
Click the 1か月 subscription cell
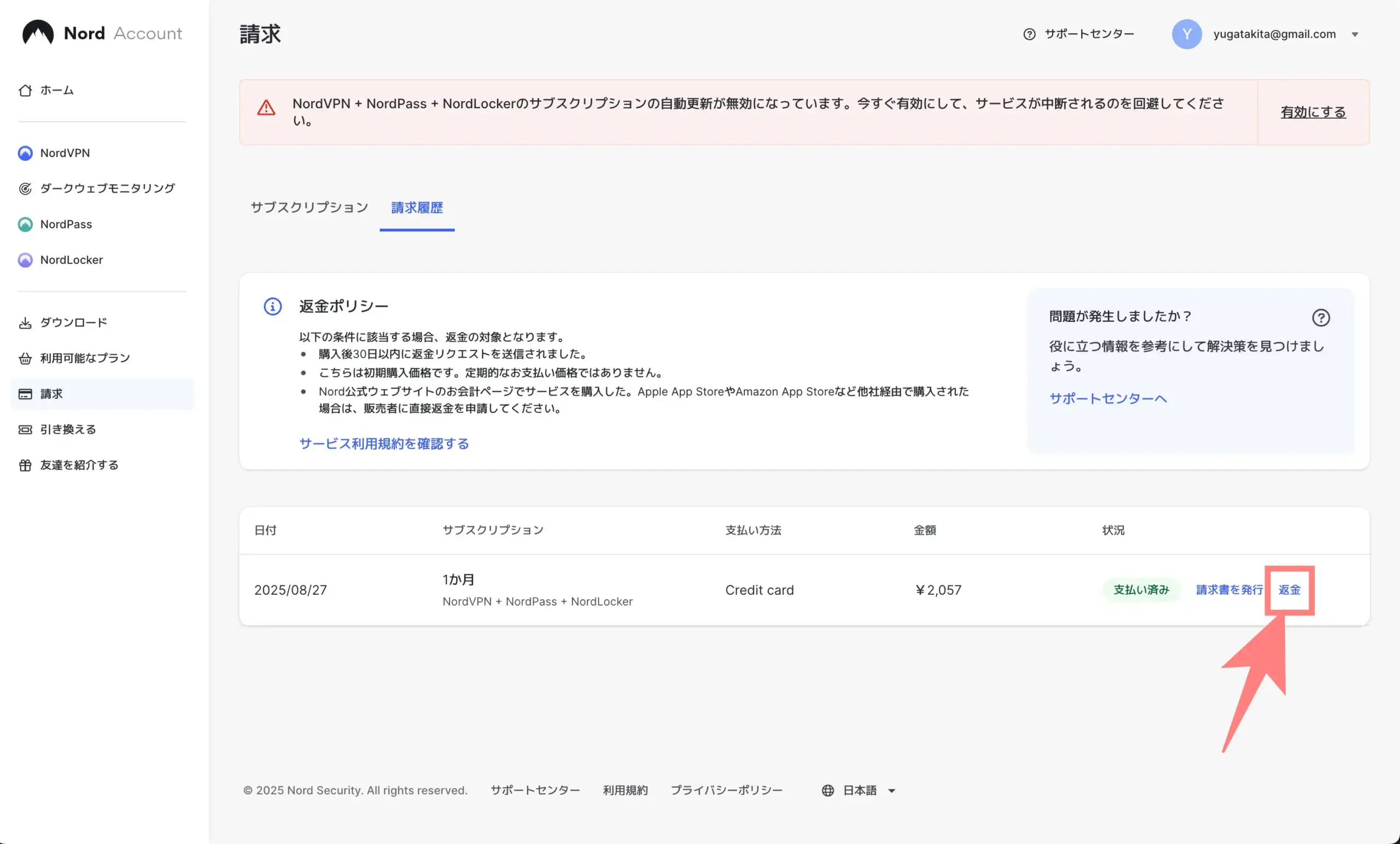[x=458, y=580]
